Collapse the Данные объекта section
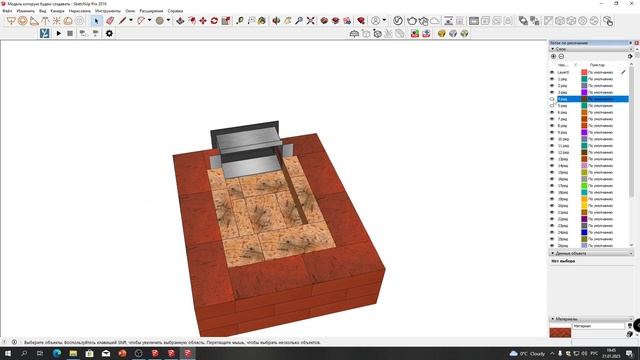 click(553, 253)
